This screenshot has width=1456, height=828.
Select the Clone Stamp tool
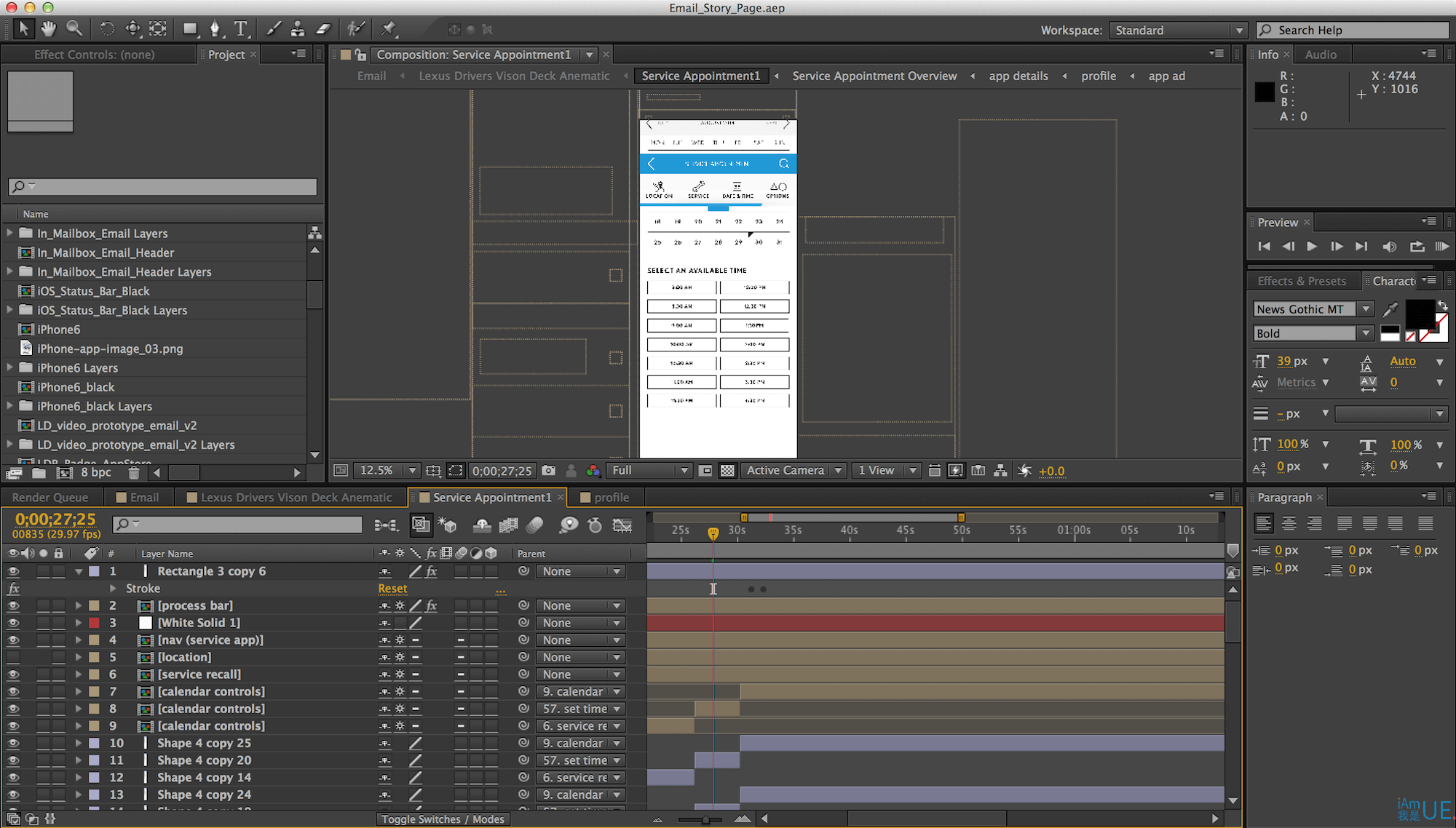tap(298, 29)
